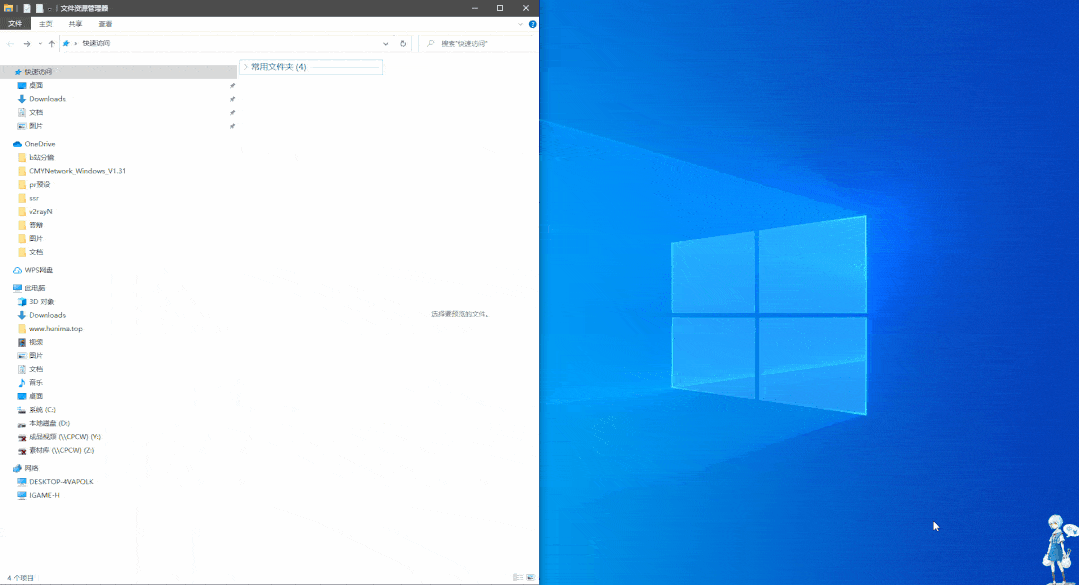Click pin icon beside Quick access 文档

tap(232, 112)
